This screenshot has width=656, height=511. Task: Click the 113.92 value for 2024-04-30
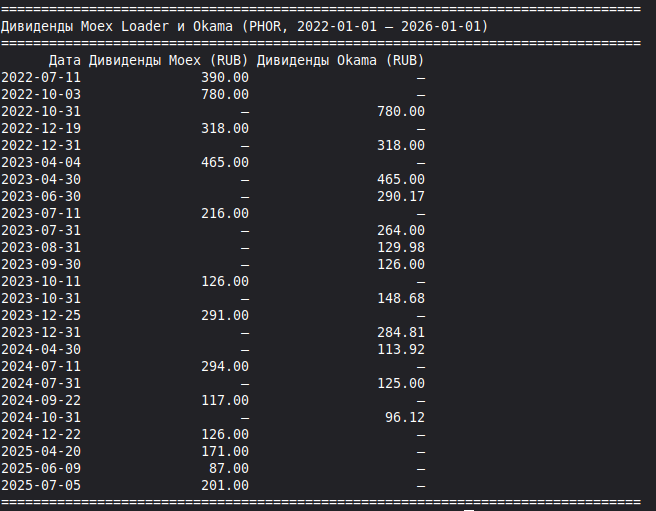(x=400, y=349)
